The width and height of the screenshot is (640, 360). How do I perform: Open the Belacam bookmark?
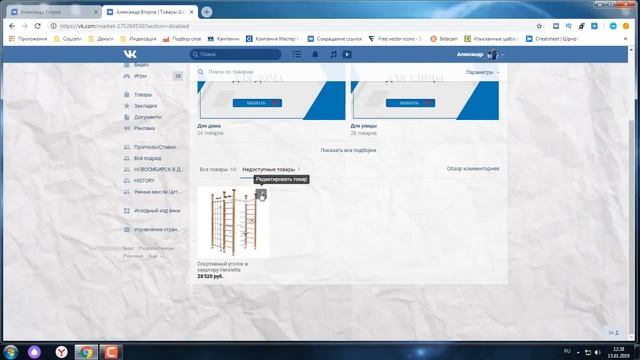click(444, 39)
